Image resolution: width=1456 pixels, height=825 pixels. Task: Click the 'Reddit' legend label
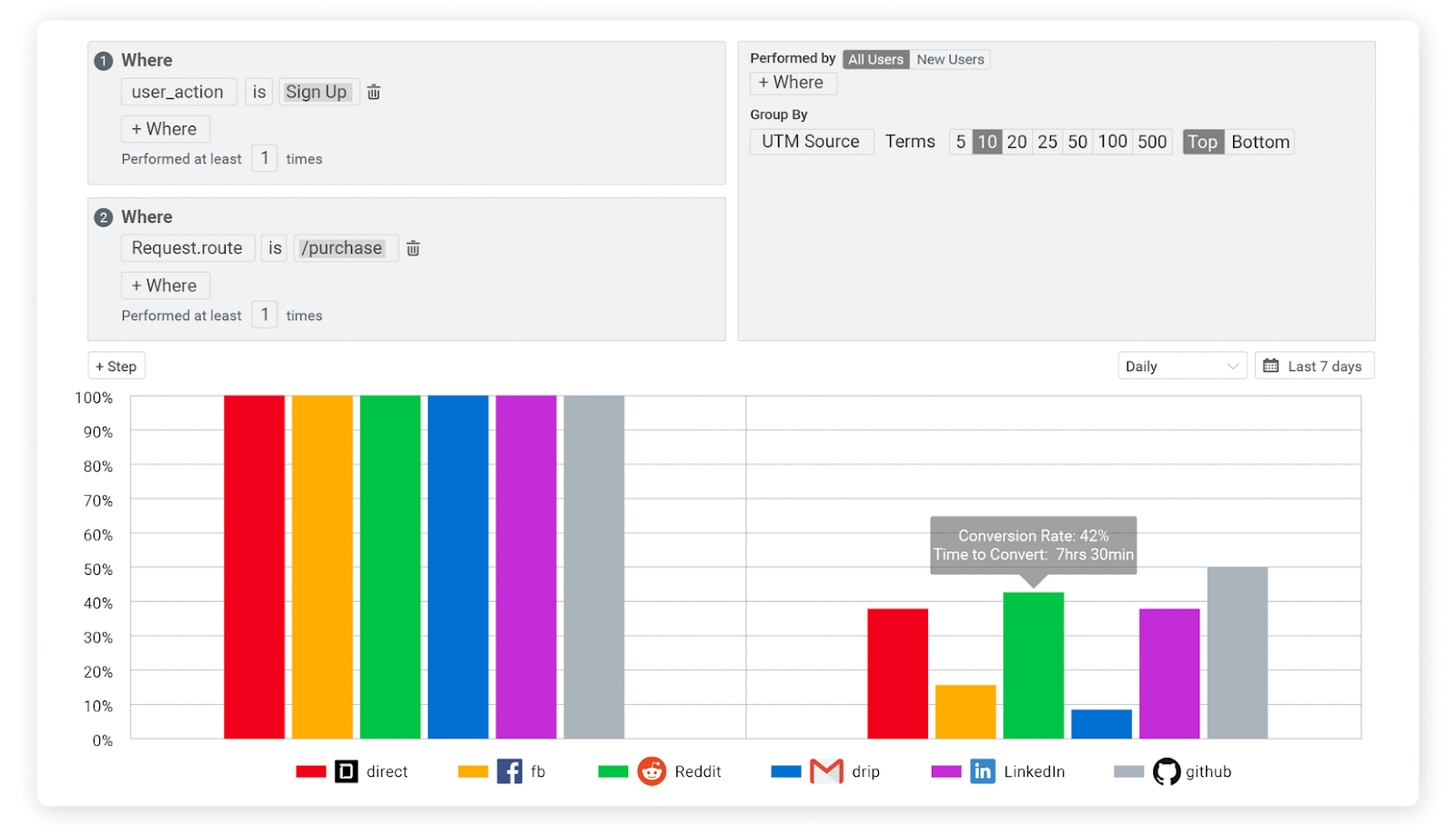tap(698, 771)
